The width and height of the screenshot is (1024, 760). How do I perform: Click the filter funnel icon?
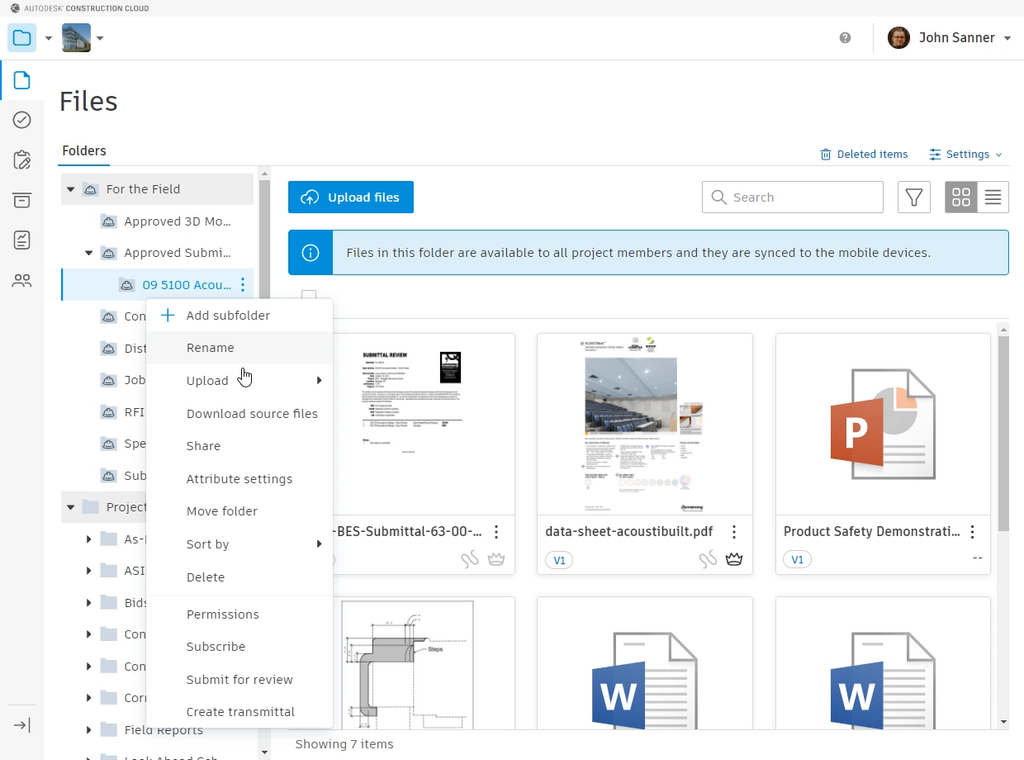[913, 197]
